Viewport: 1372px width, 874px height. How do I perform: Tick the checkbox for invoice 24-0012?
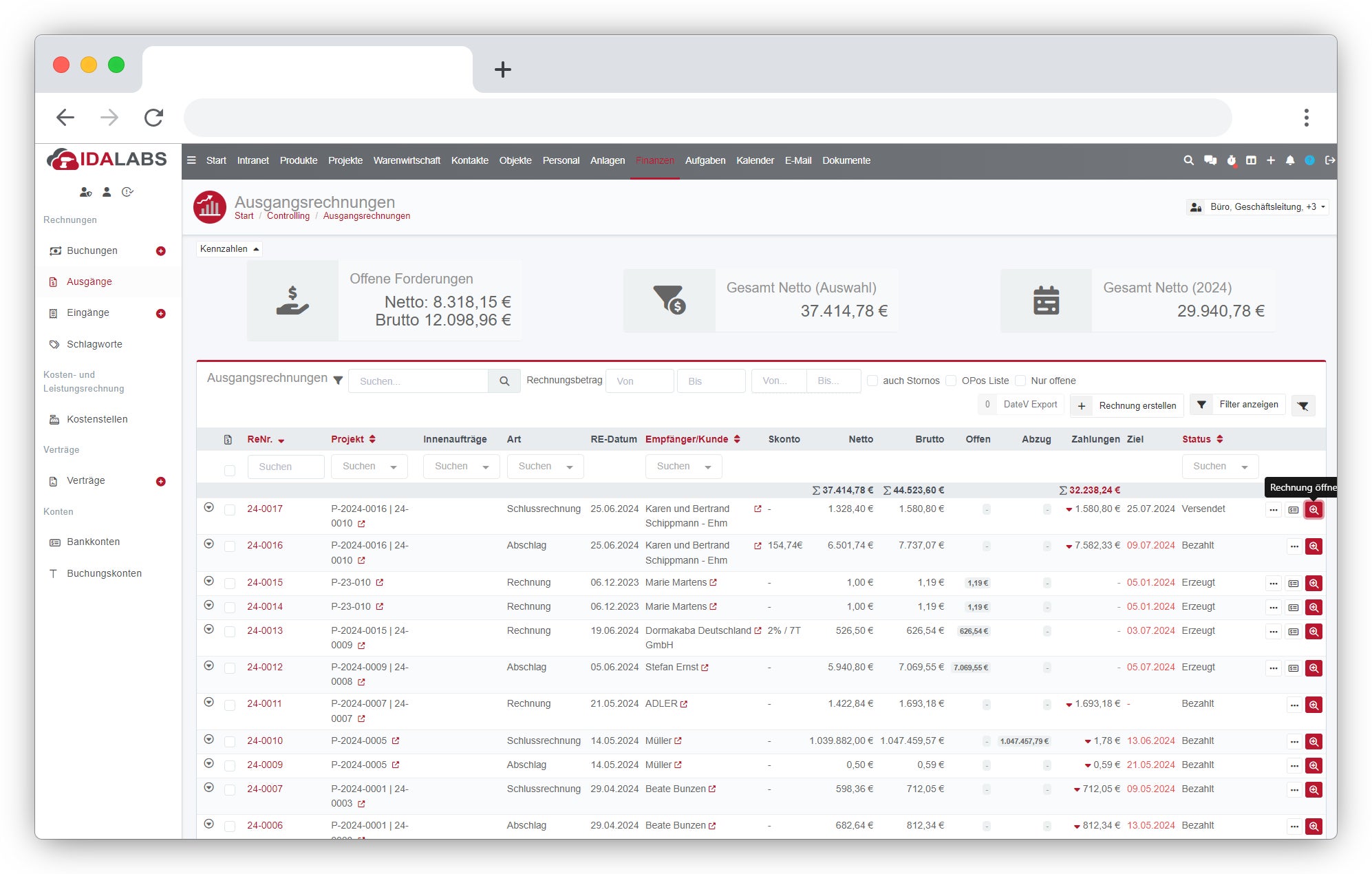230,668
